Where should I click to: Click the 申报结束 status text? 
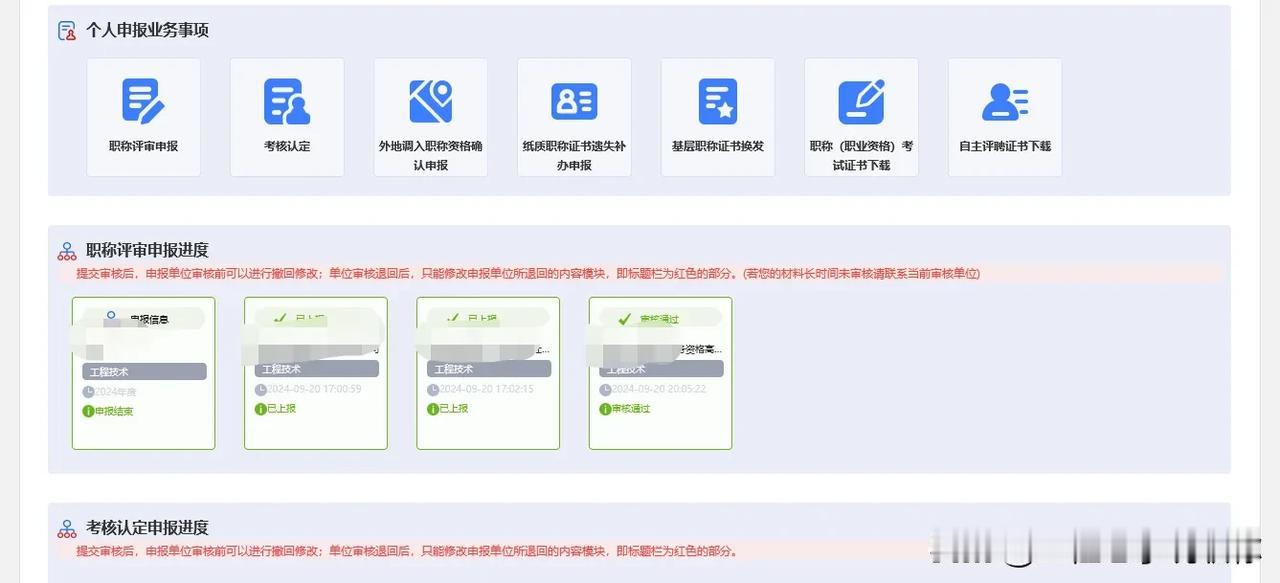click(x=114, y=411)
